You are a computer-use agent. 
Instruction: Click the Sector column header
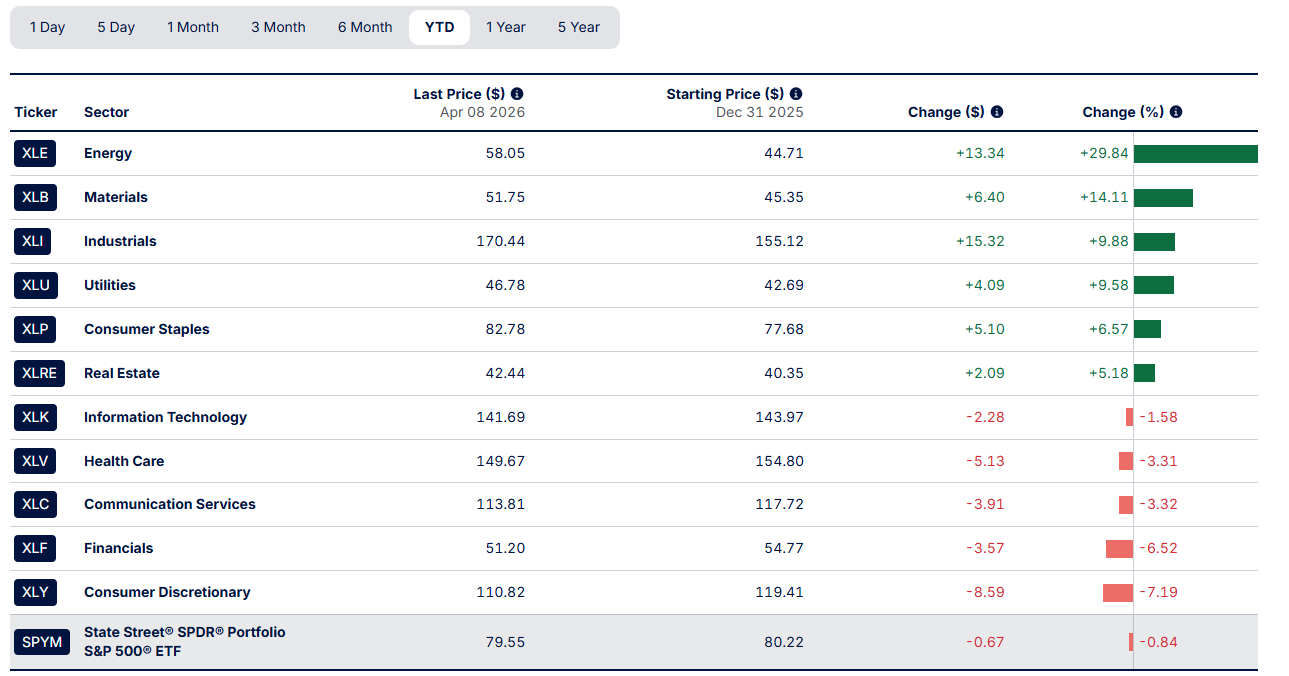point(106,112)
